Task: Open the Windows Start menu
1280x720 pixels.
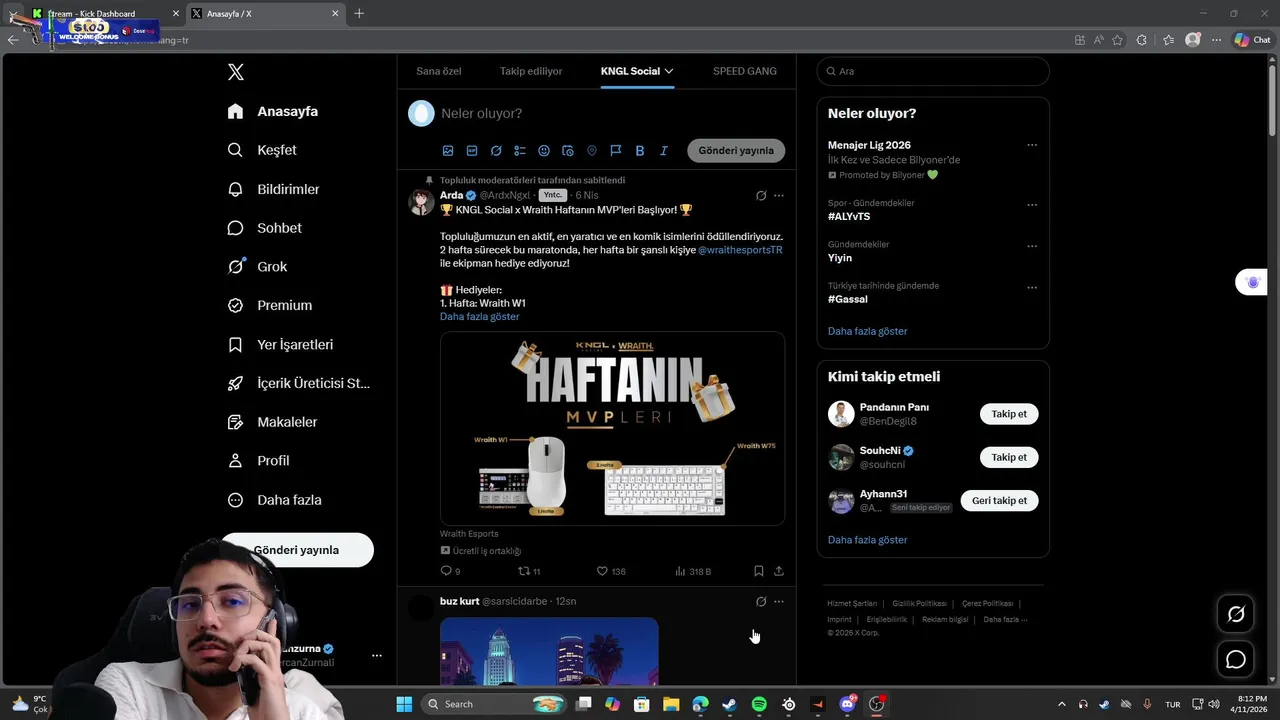Action: [x=404, y=704]
